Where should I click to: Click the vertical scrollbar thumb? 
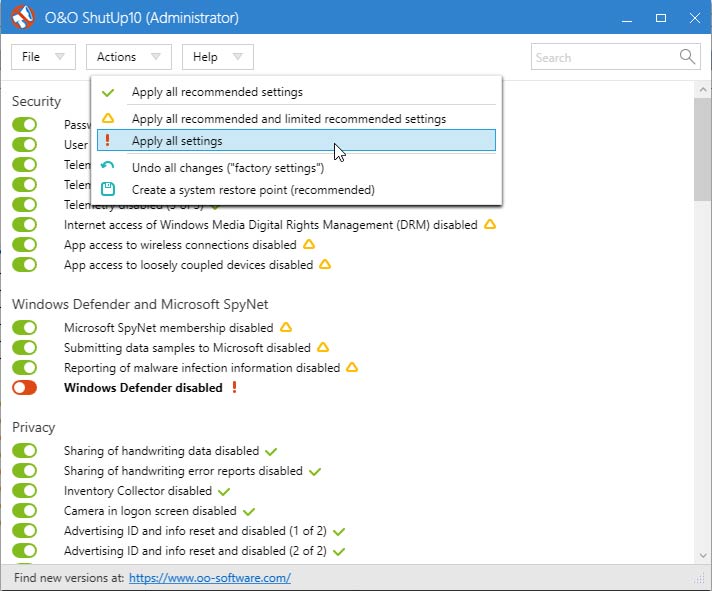(703, 150)
